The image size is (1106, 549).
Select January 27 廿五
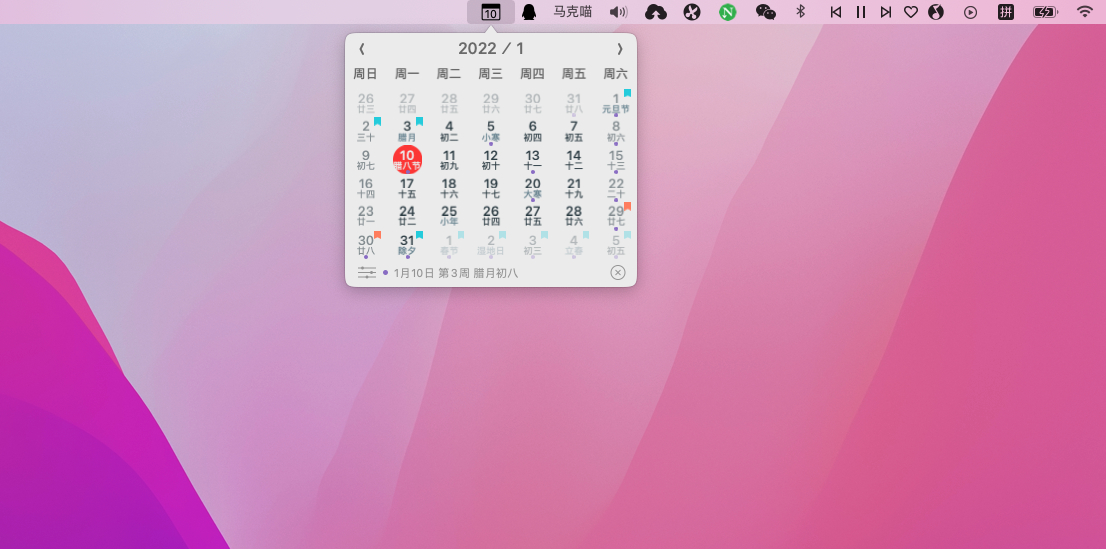[533, 216]
